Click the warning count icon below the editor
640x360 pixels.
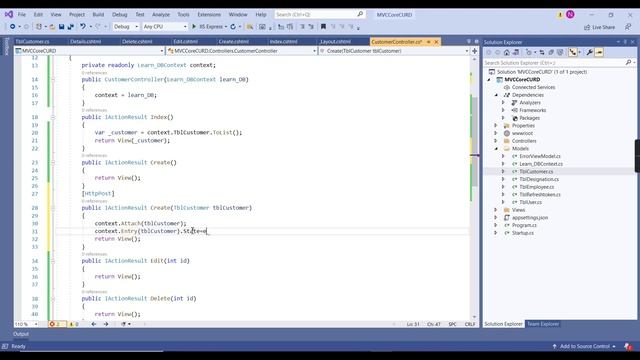tap(71, 324)
